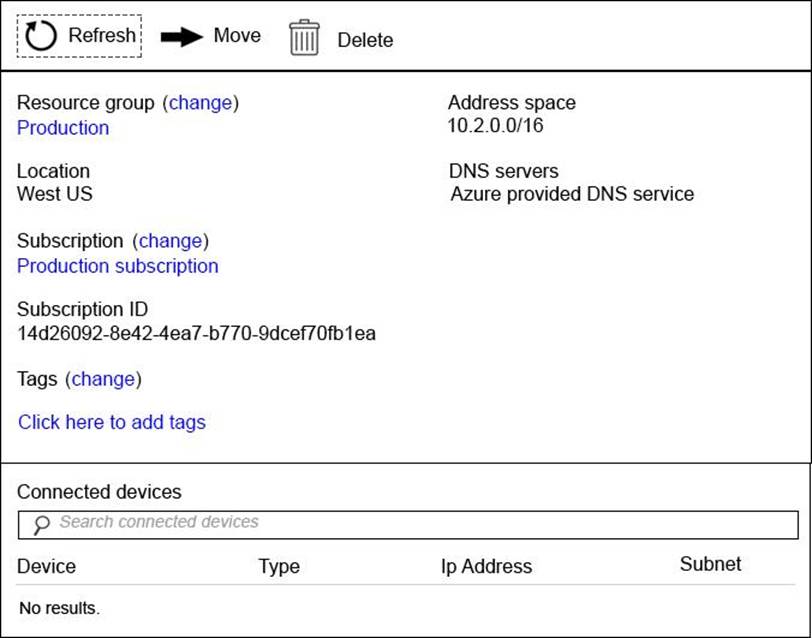Sort by the Ip Address column header
Screen dimensions: 812x638
coord(486,567)
